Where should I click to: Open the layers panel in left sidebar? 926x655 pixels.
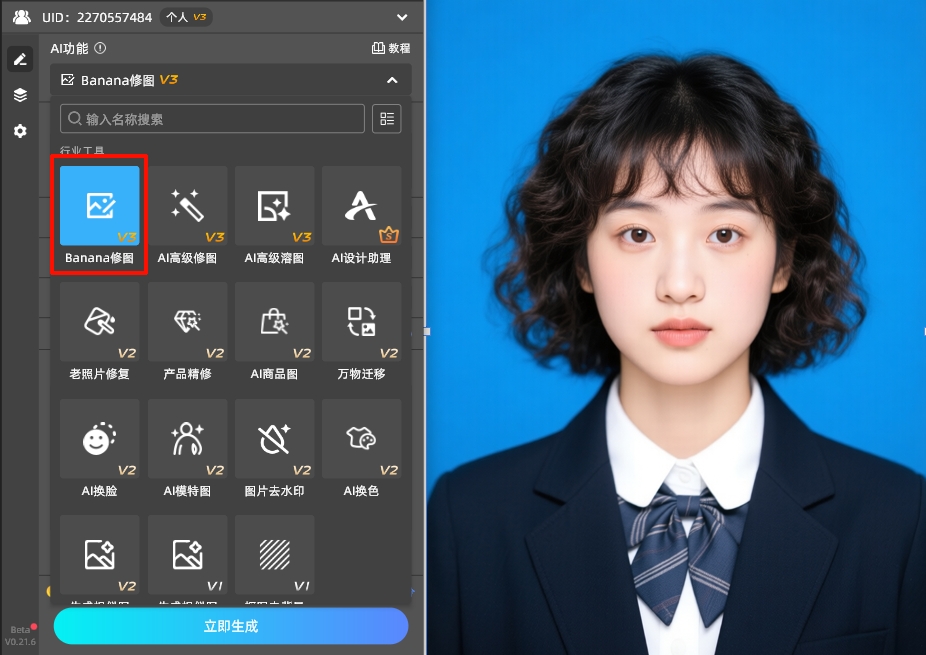(x=20, y=95)
